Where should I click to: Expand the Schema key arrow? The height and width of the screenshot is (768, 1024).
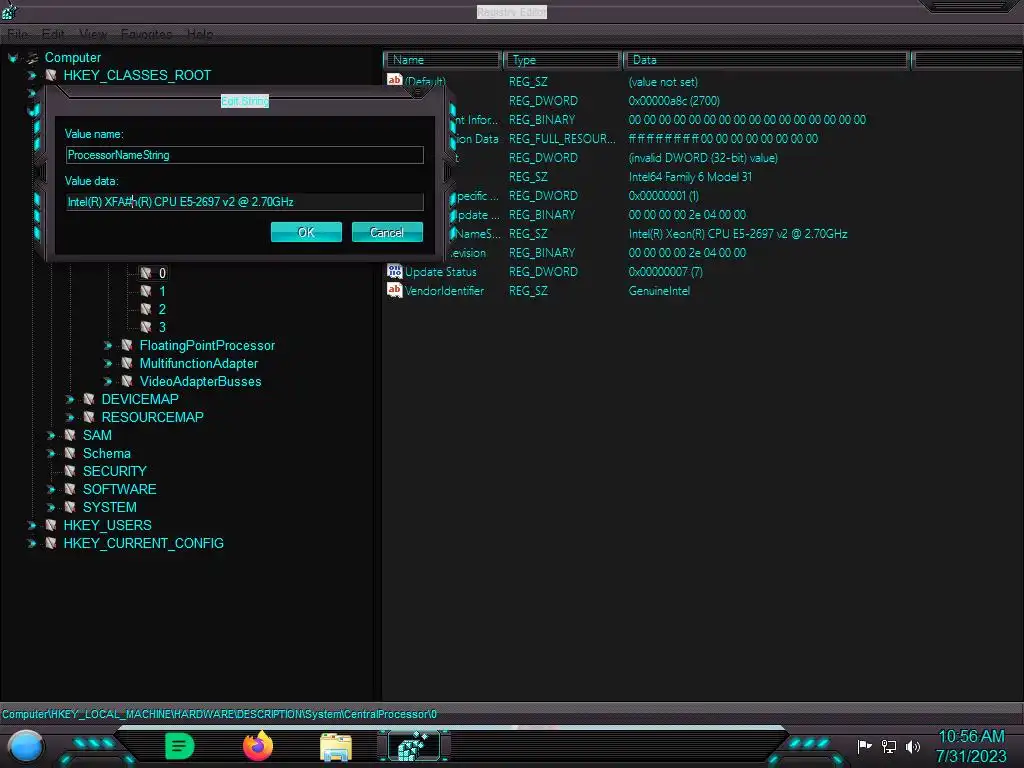[x=50, y=453]
